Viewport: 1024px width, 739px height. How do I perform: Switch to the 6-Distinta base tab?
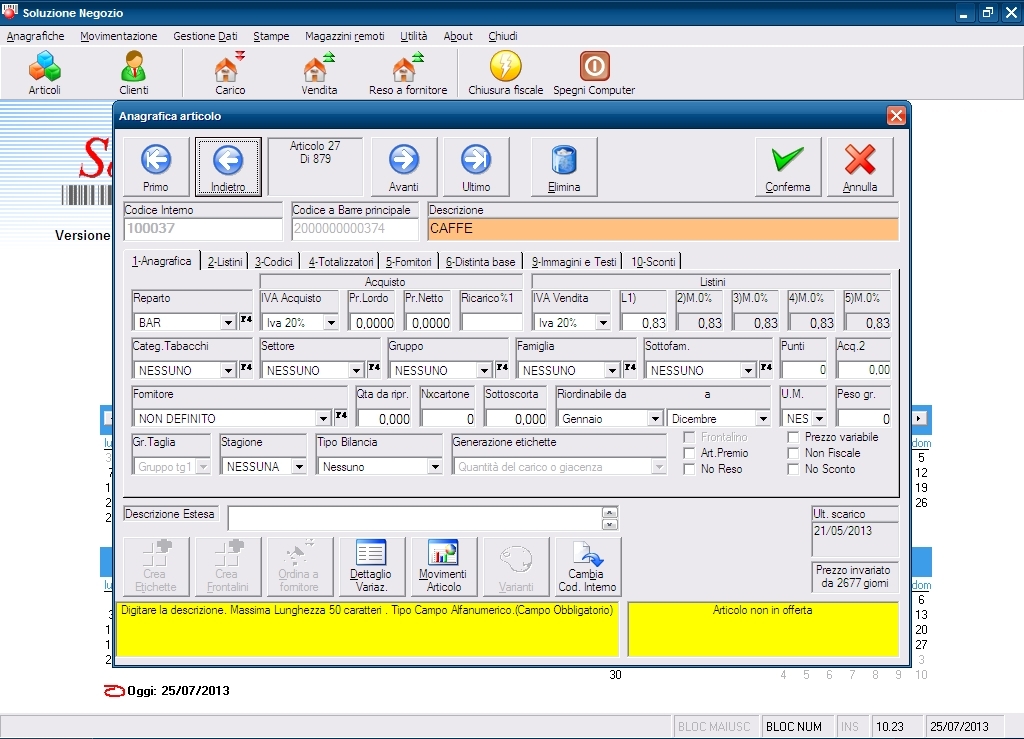[x=480, y=262]
